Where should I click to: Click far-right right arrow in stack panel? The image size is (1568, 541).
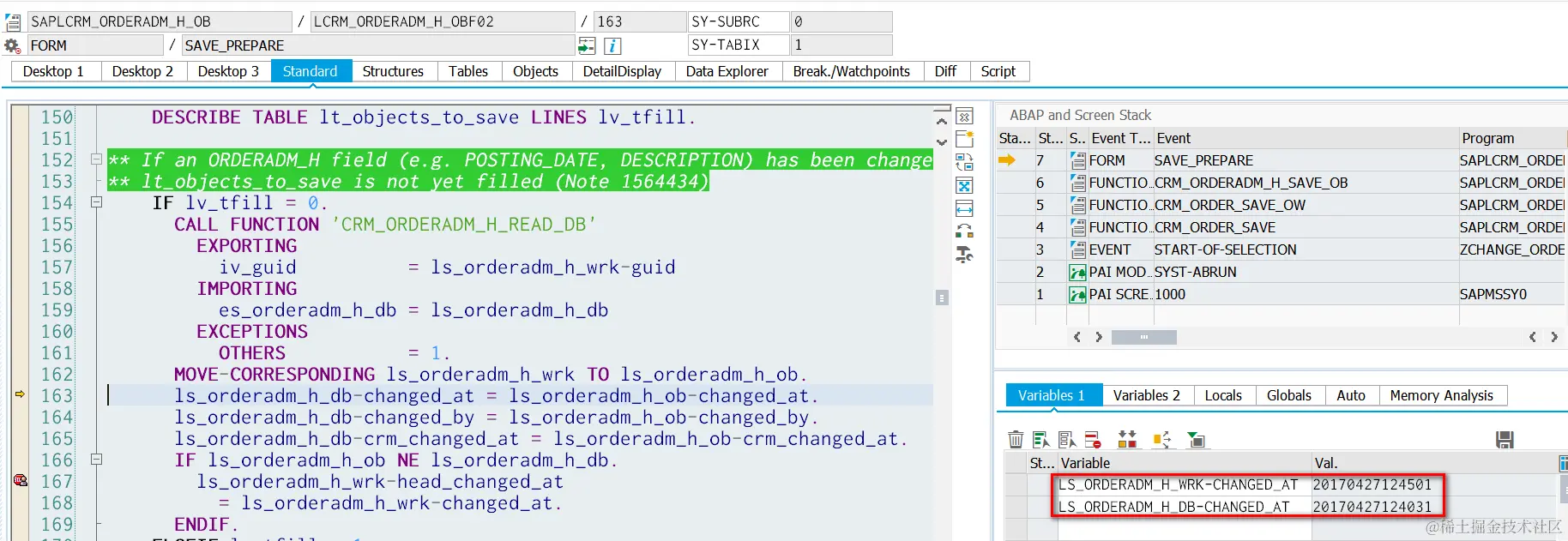[x=1554, y=337]
